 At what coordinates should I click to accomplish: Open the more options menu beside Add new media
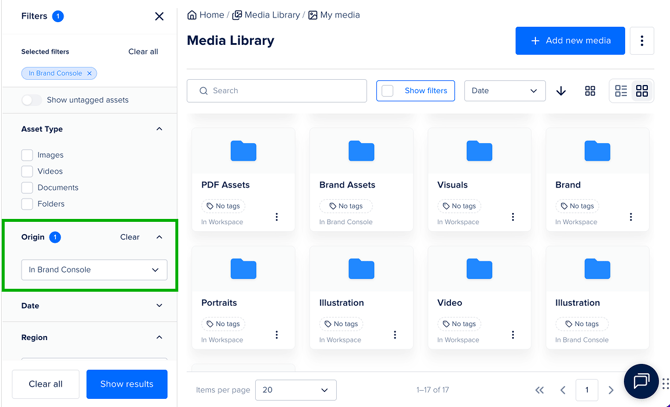point(642,41)
